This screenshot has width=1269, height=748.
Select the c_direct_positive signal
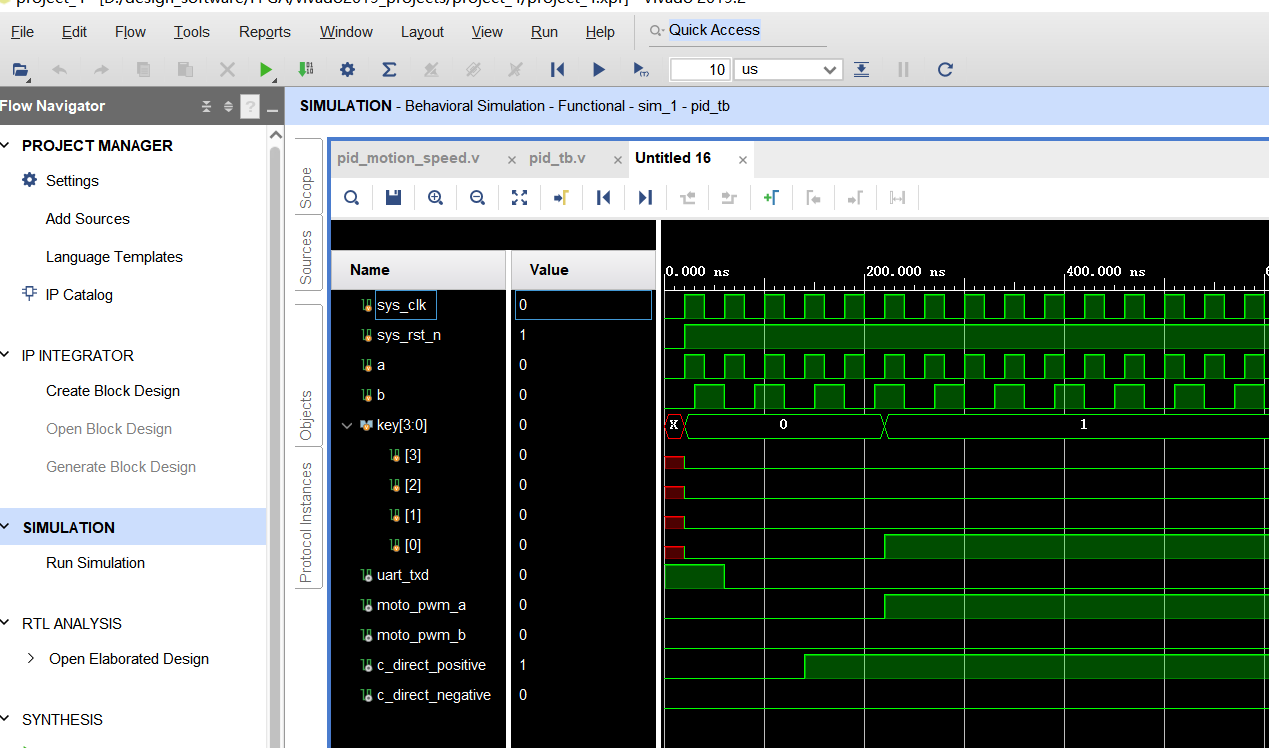click(431, 665)
